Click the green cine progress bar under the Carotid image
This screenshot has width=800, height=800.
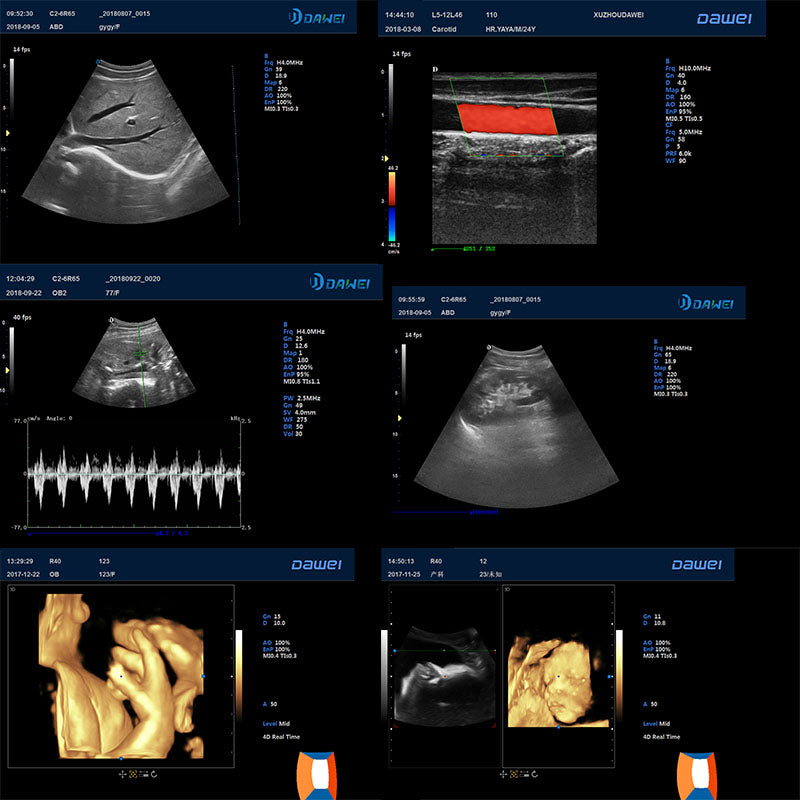tap(463, 249)
